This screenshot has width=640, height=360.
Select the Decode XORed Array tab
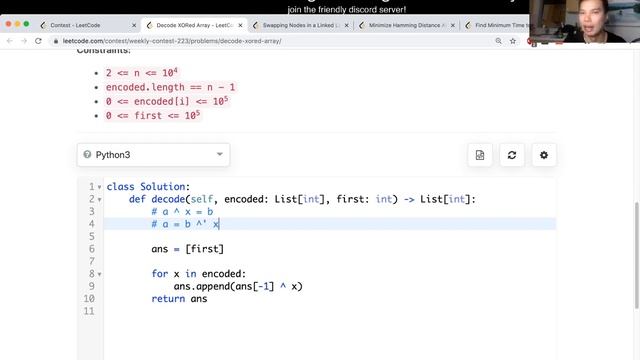[194, 25]
